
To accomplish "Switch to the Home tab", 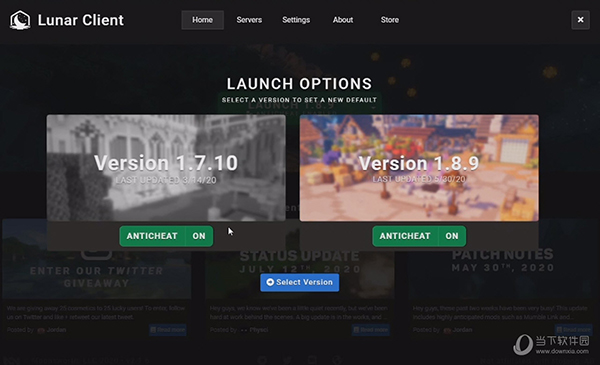I will (x=202, y=20).
